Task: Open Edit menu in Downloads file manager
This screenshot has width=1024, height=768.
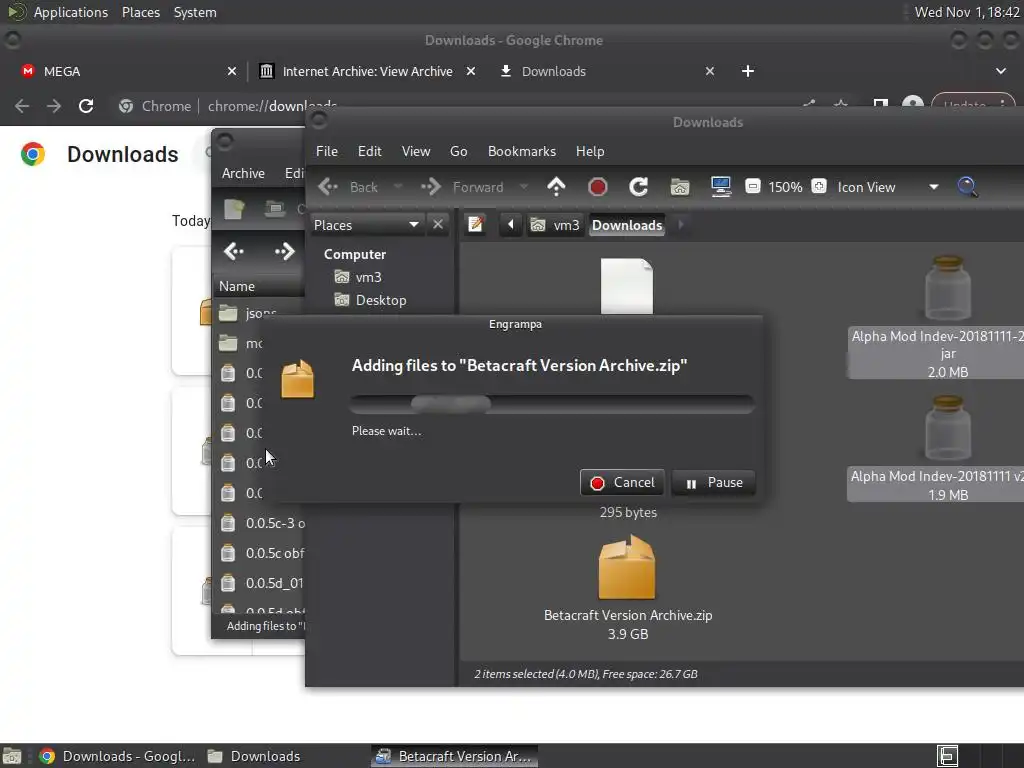Action: 369,151
